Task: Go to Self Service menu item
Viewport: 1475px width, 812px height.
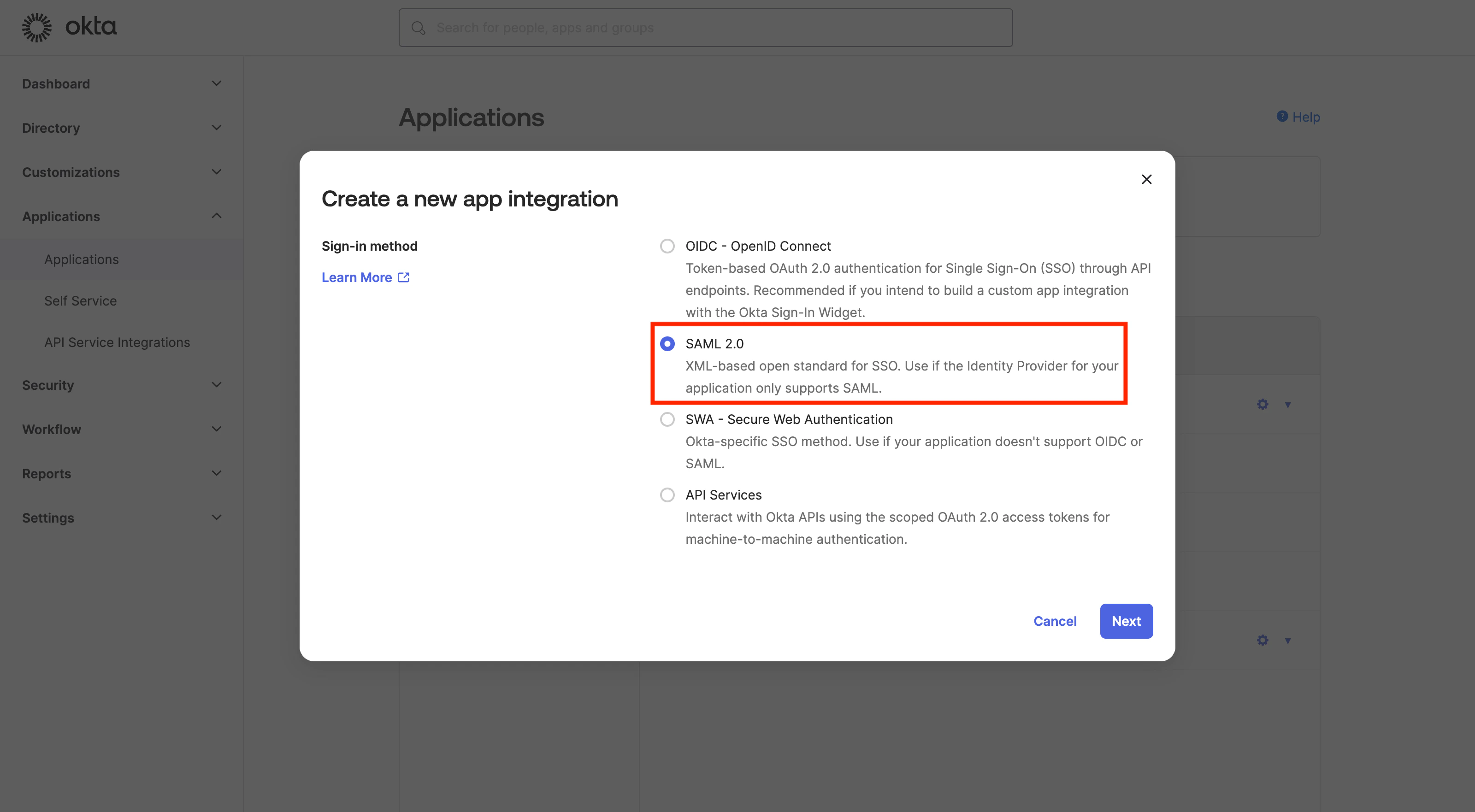Action: click(80, 300)
